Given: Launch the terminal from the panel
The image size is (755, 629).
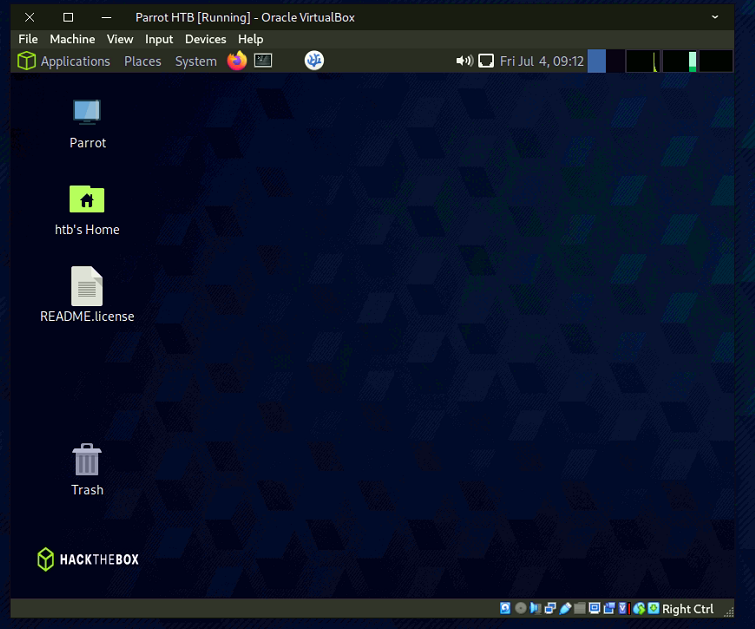Looking at the screenshot, I should click(263, 61).
